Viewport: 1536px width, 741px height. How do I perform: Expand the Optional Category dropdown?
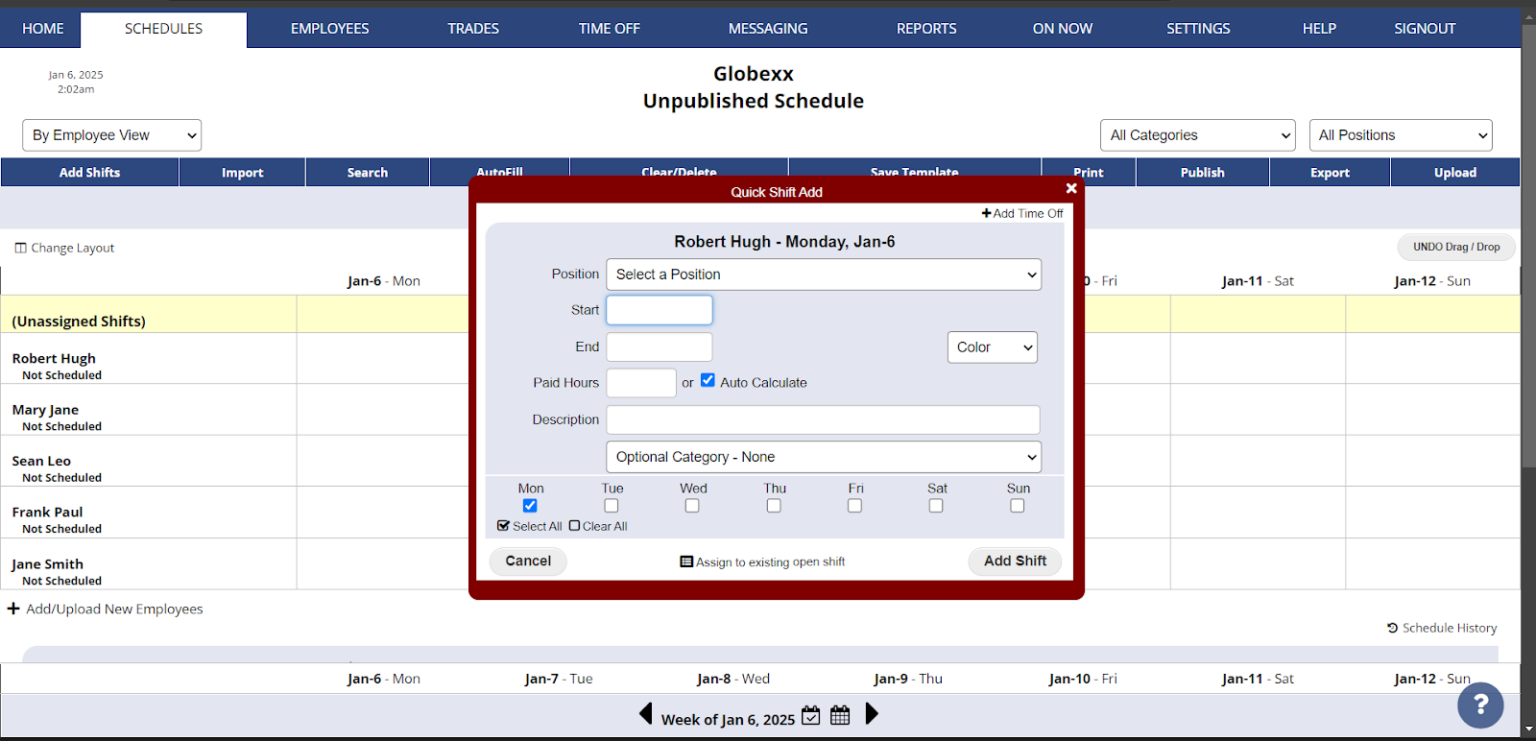[x=824, y=457]
